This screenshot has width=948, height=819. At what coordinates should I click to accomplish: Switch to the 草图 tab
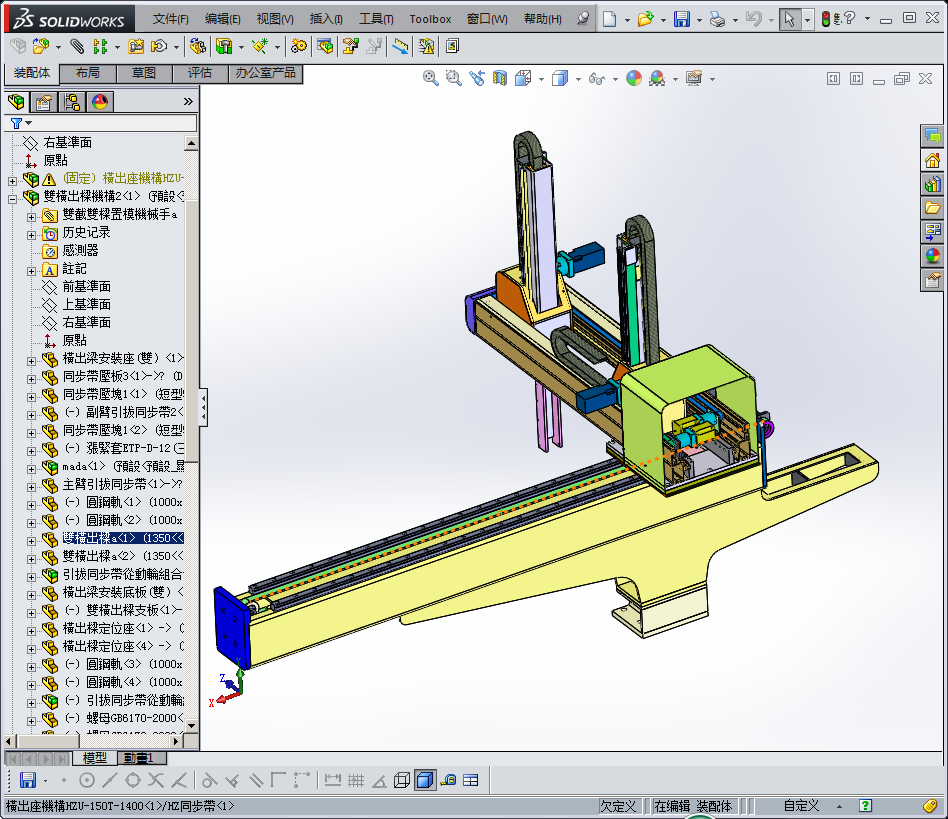144,73
